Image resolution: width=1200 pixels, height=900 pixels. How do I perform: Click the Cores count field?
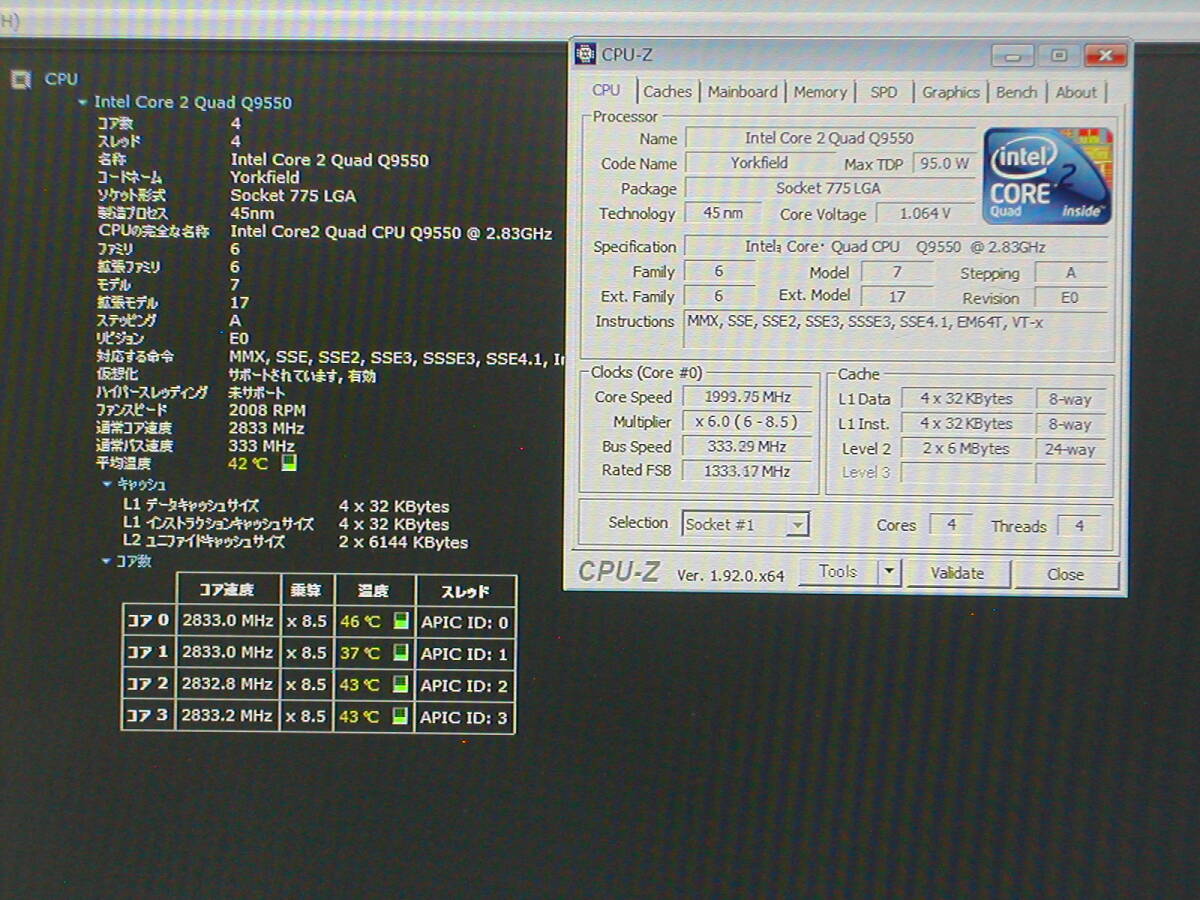click(x=950, y=525)
